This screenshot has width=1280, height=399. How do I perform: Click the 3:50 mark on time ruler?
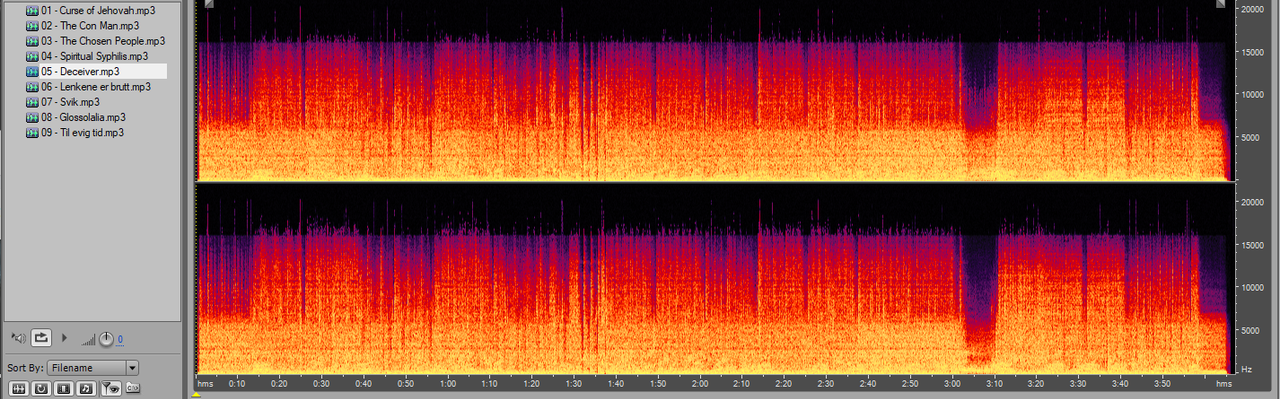coord(1161,384)
